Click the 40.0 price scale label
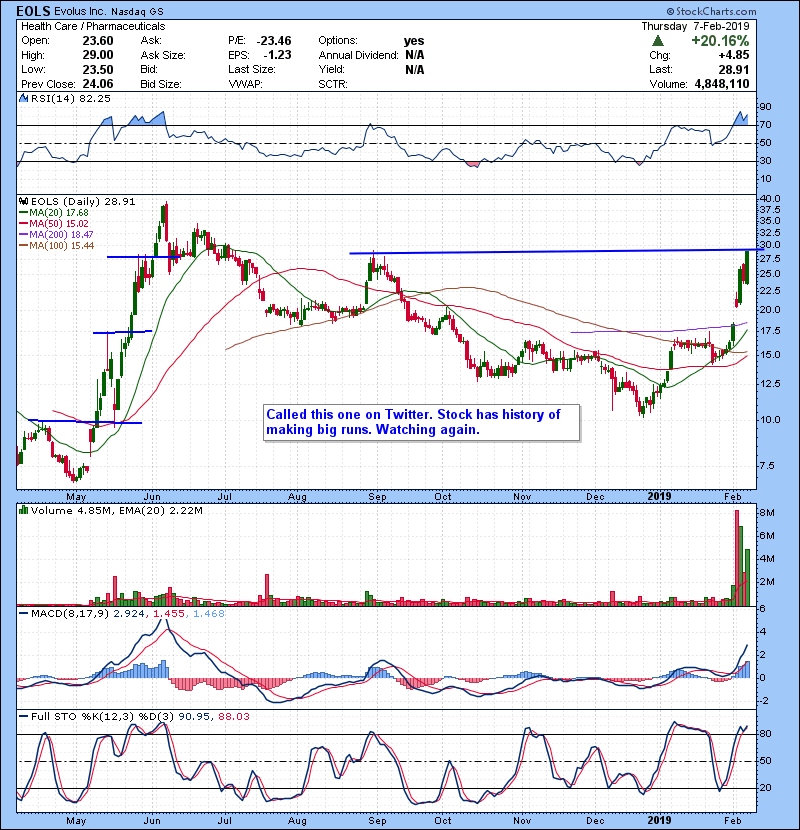The height and width of the screenshot is (830, 800). click(x=769, y=199)
